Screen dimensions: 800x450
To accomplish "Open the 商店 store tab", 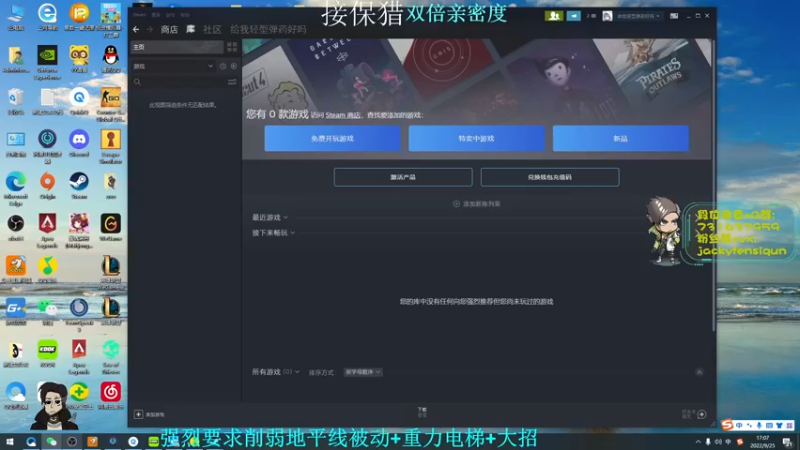I will (169, 30).
